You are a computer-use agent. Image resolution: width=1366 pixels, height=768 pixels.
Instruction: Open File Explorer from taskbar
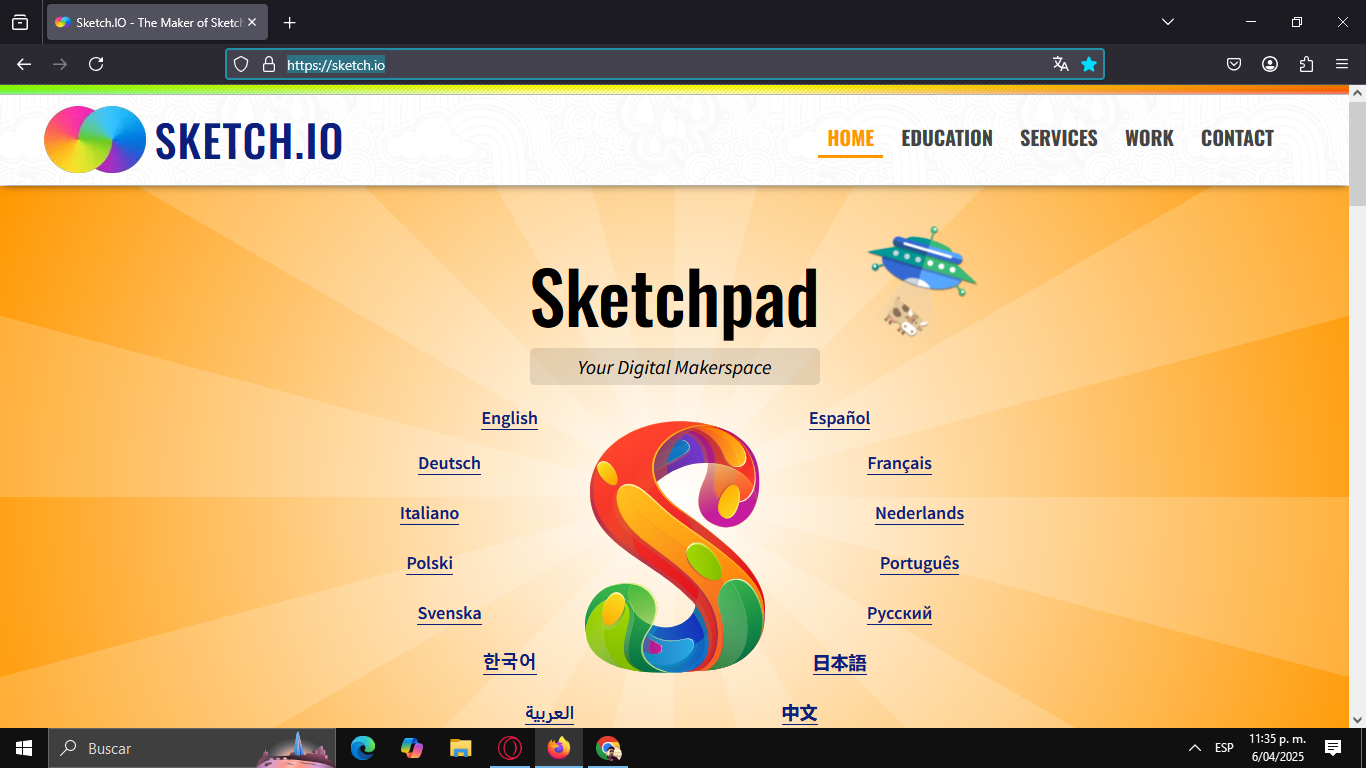point(460,748)
